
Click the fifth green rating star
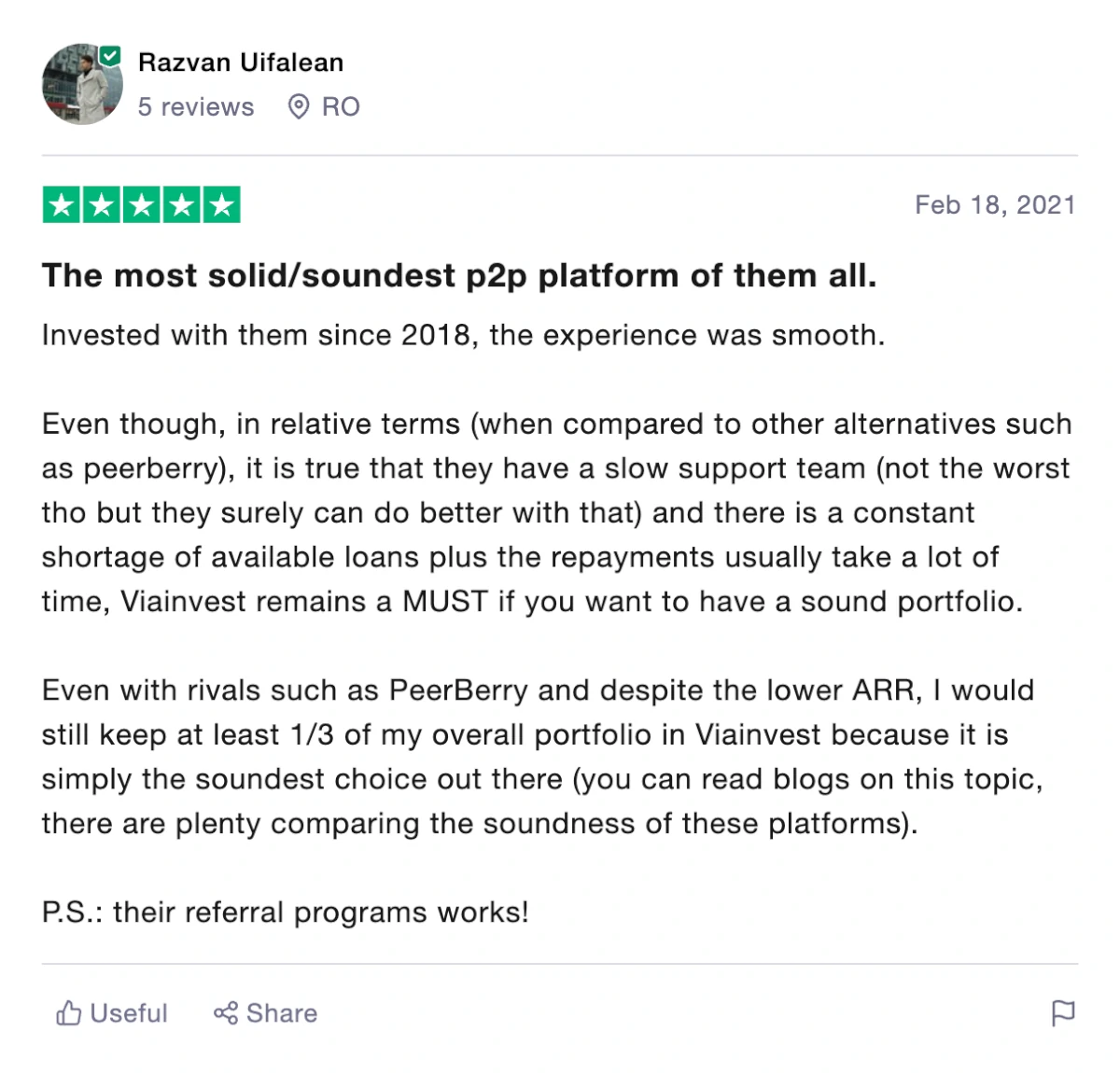click(x=221, y=205)
